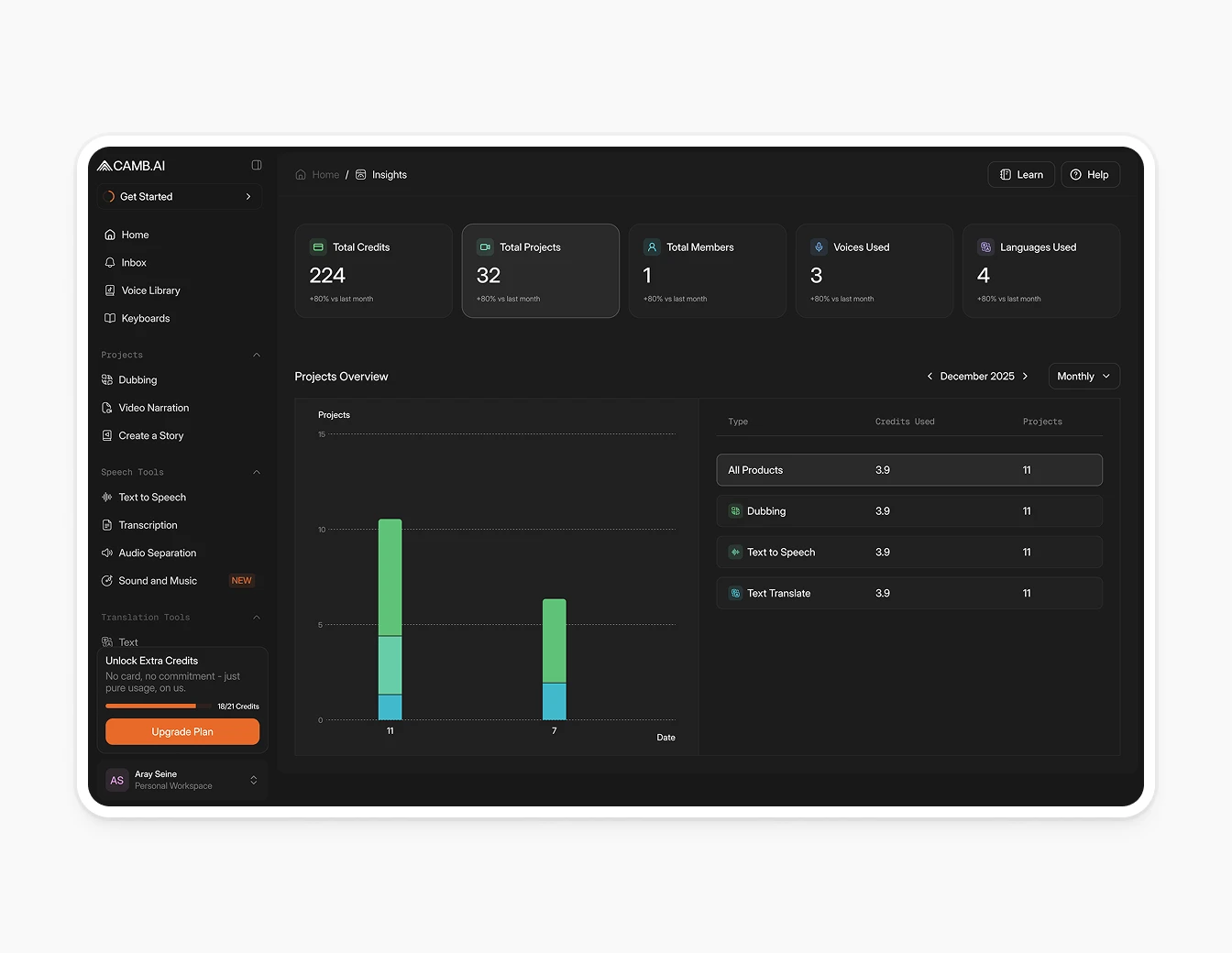
Task: Select the Audio Separation tool
Action: [157, 553]
